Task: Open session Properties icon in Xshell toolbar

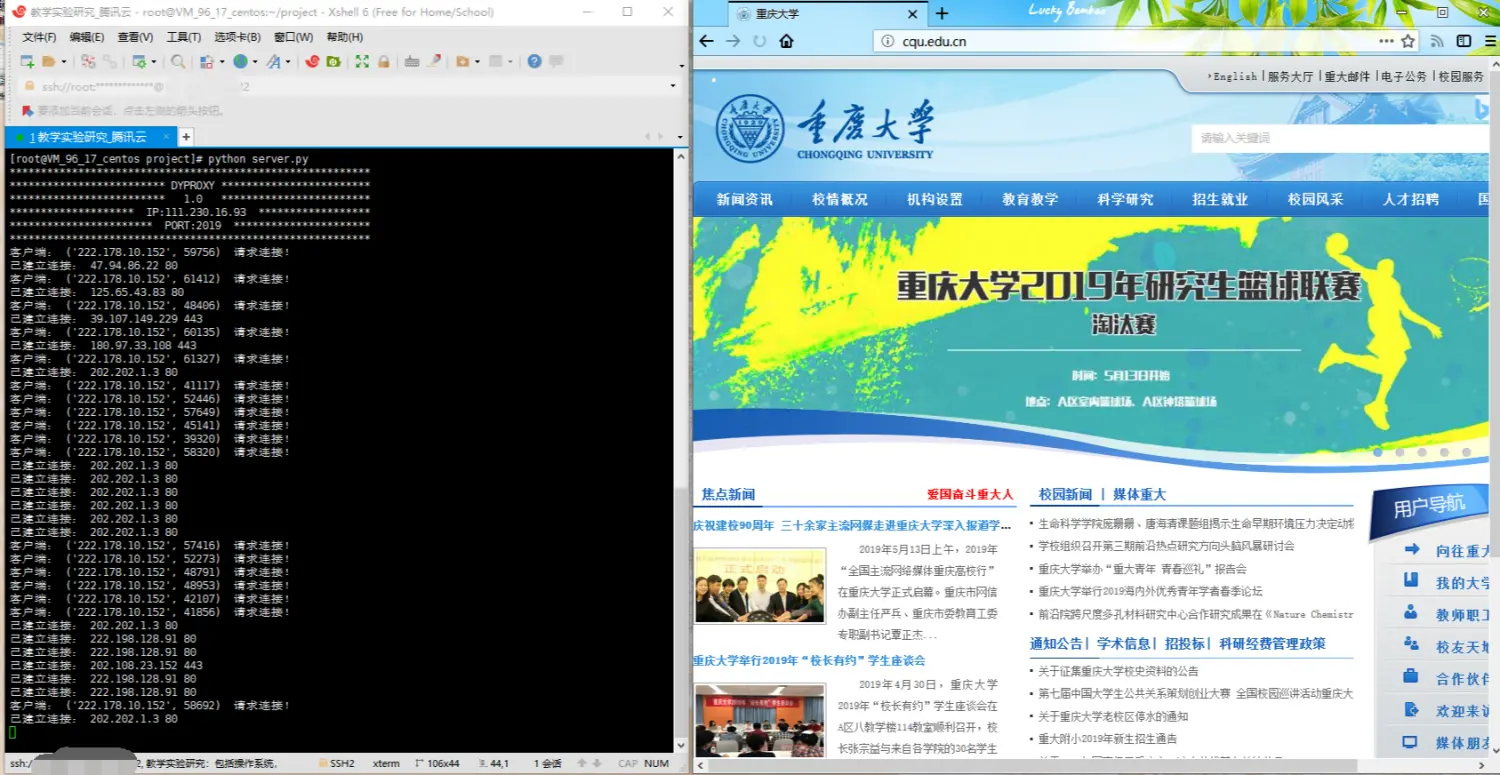Action: tap(140, 61)
